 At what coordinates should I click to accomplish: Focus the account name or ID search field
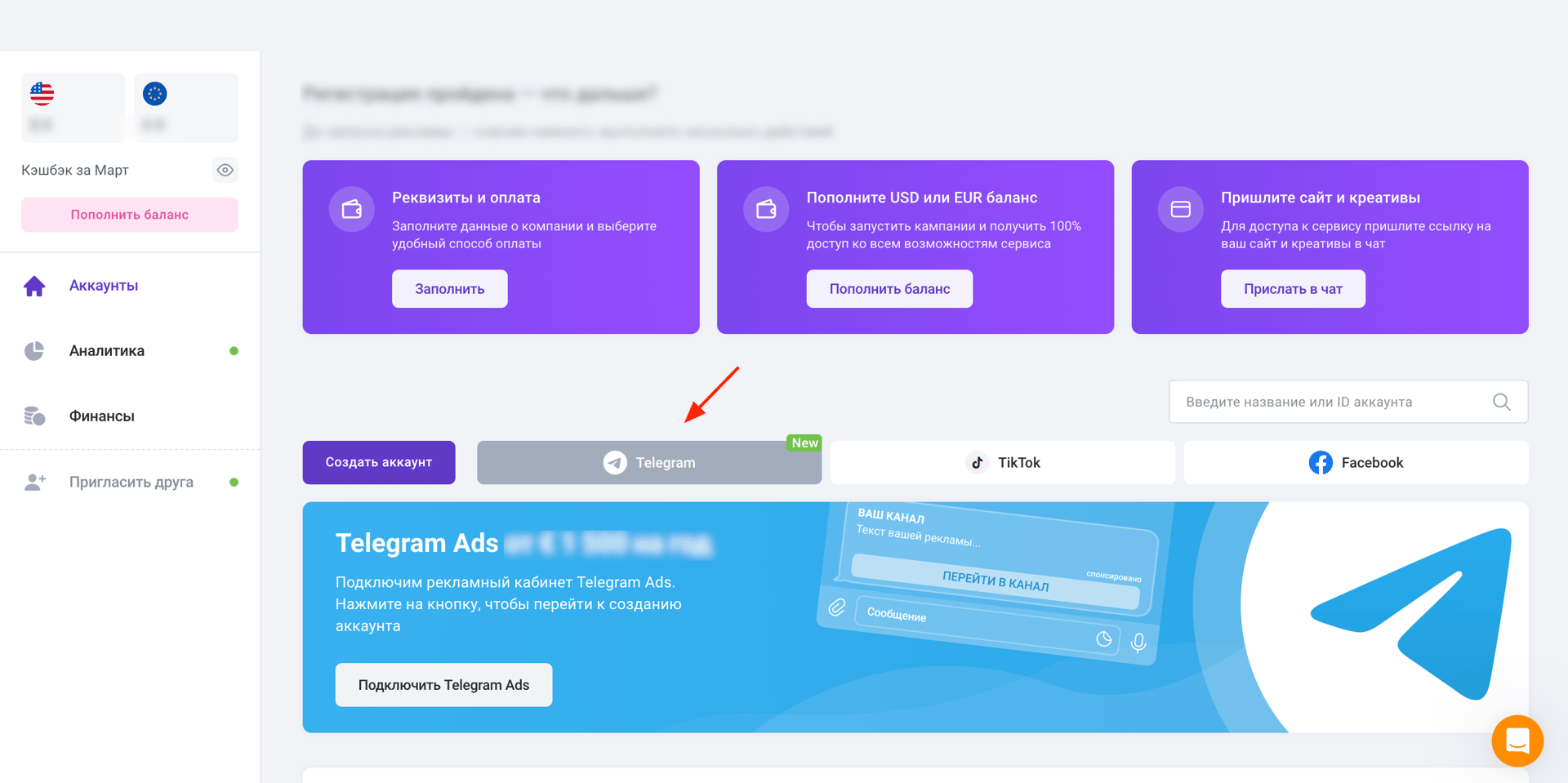1348,402
